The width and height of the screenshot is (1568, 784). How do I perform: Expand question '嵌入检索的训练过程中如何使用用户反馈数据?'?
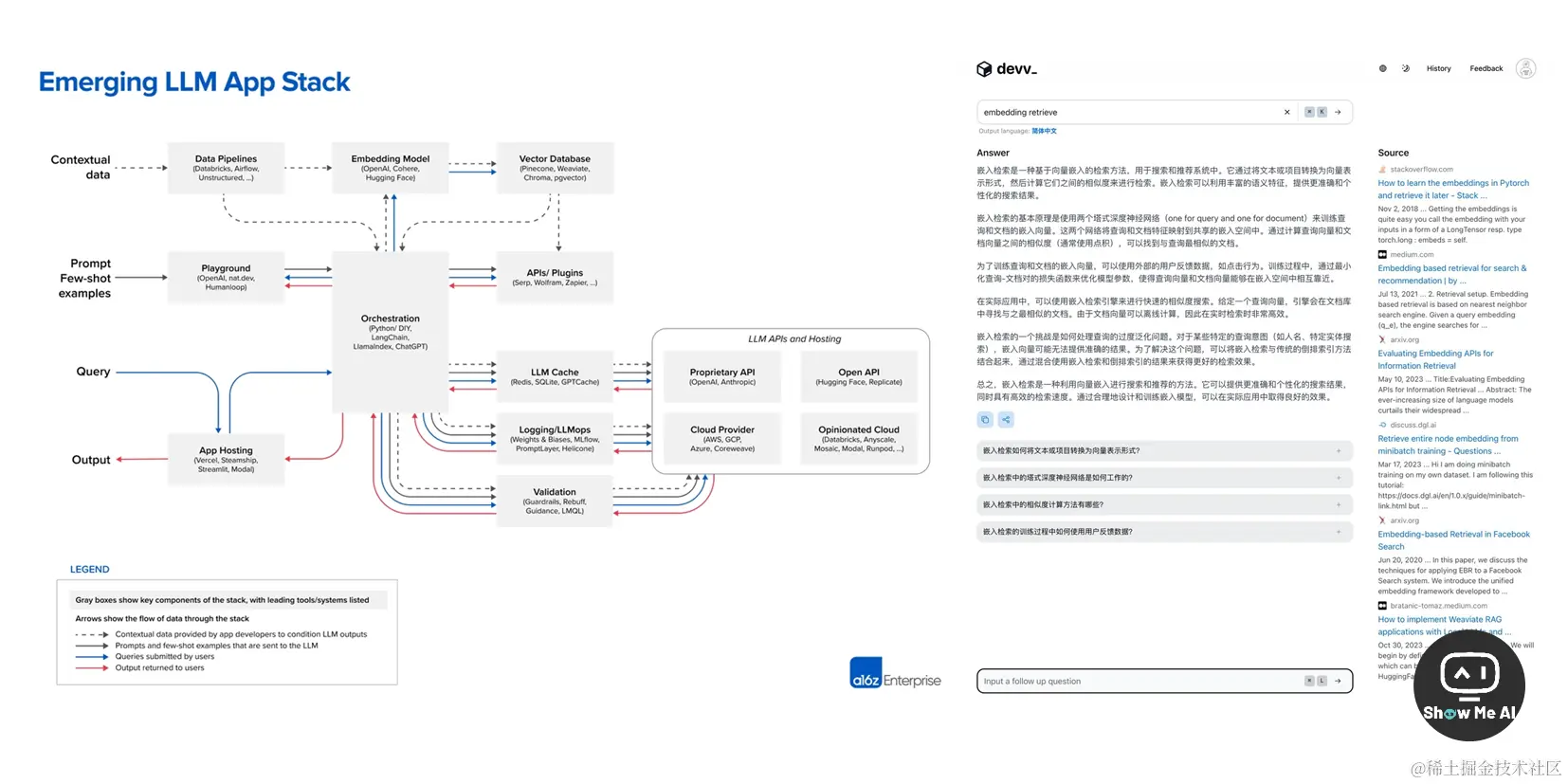[1164, 532]
